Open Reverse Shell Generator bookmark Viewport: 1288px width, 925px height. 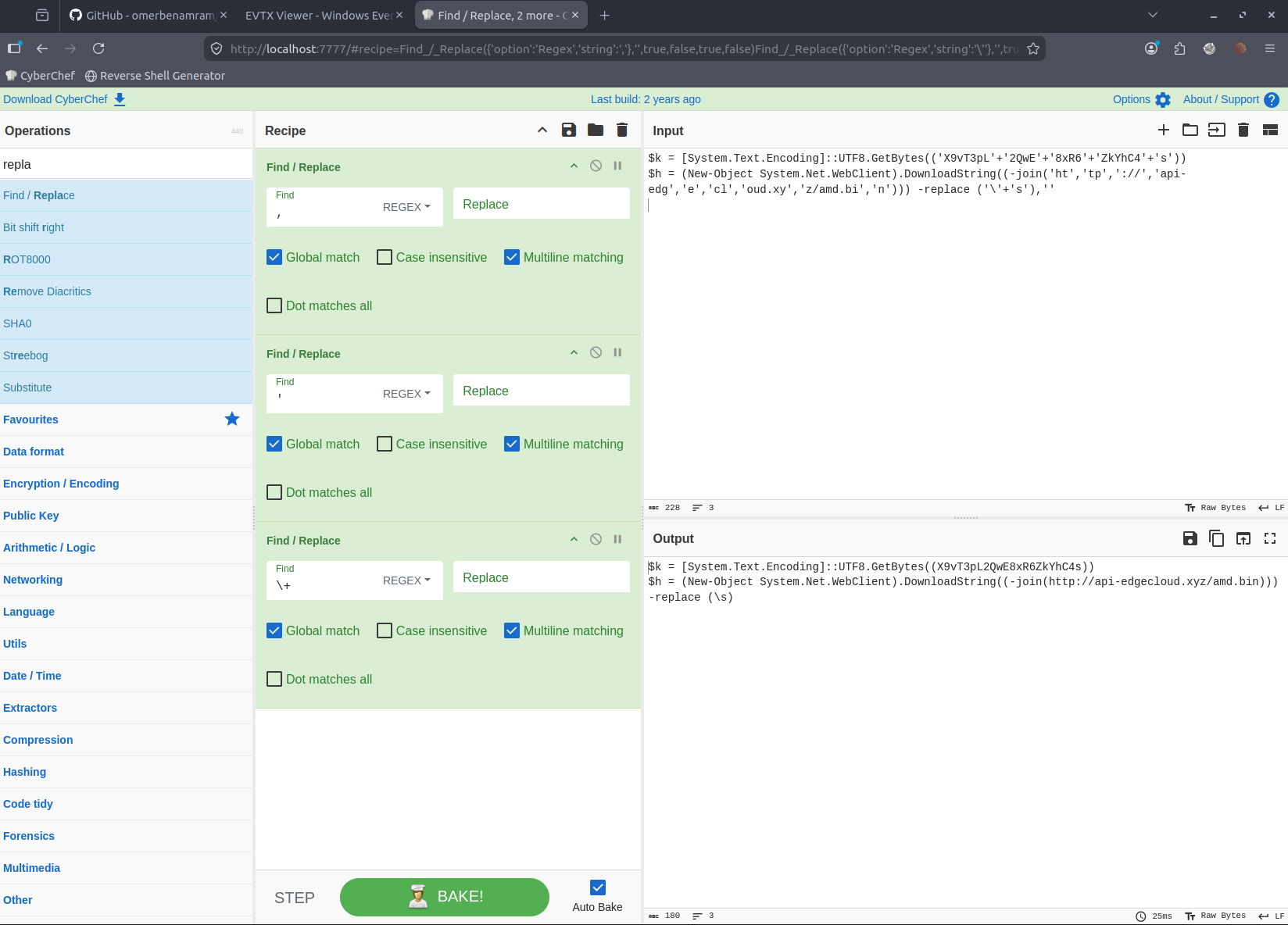tap(155, 76)
